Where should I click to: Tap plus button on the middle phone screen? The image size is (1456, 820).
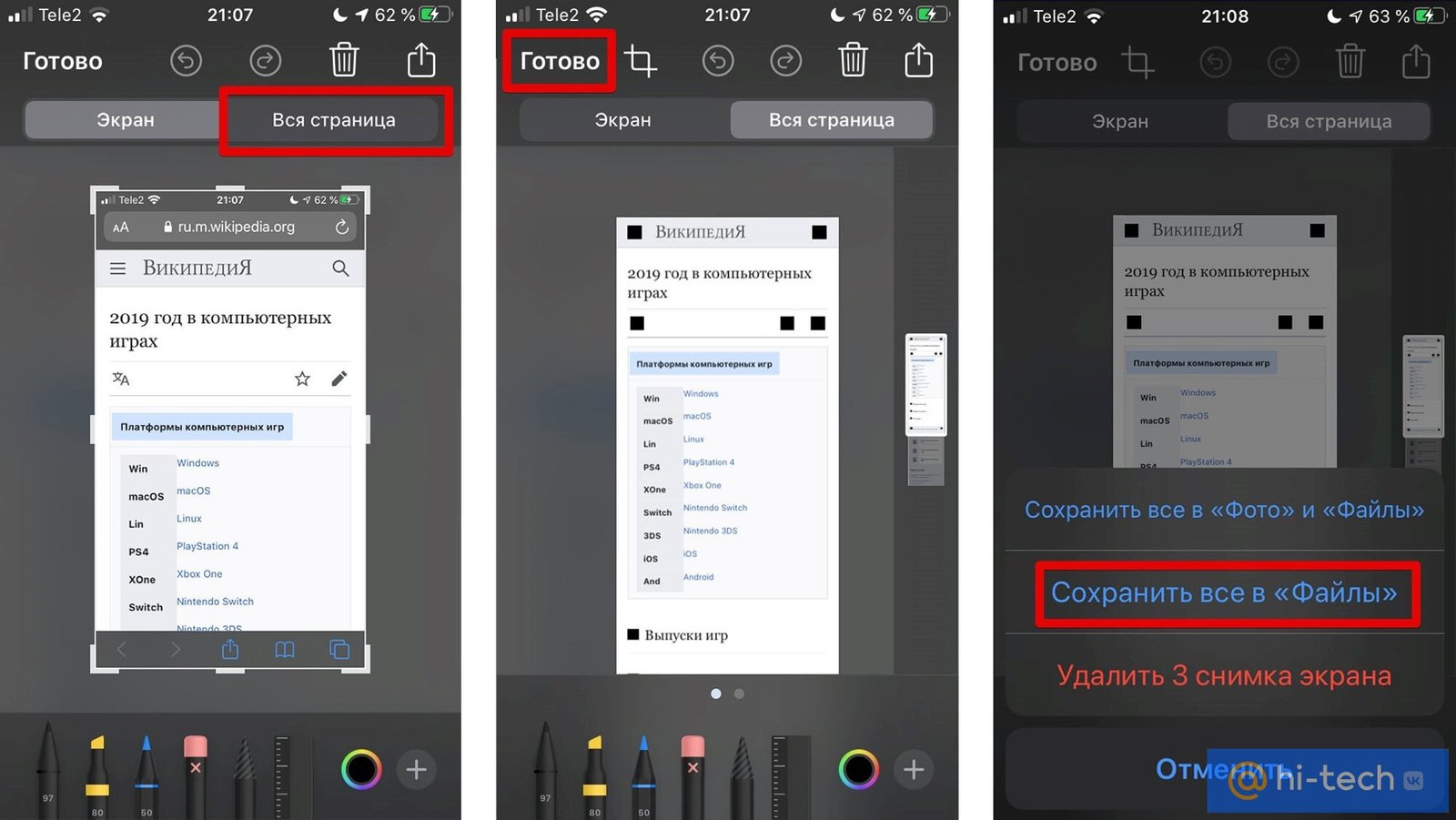pos(914,770)
